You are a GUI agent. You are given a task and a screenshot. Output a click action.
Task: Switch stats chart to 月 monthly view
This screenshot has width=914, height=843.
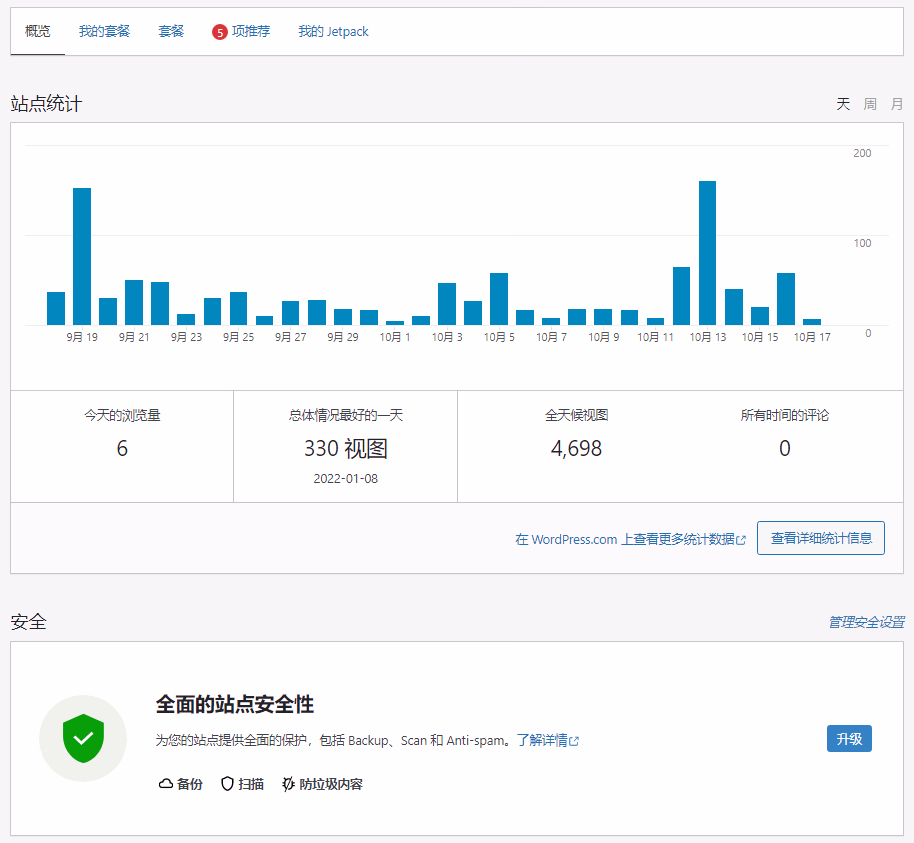(x=897, y=104)
